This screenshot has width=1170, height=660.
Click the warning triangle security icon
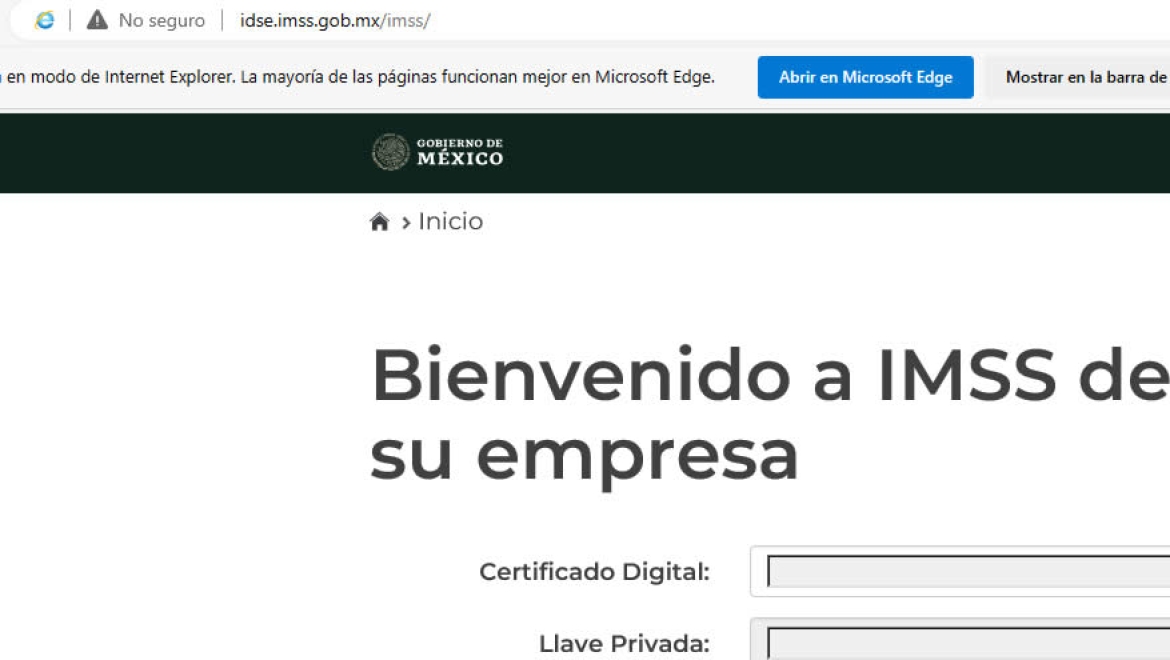pos(97,20)
